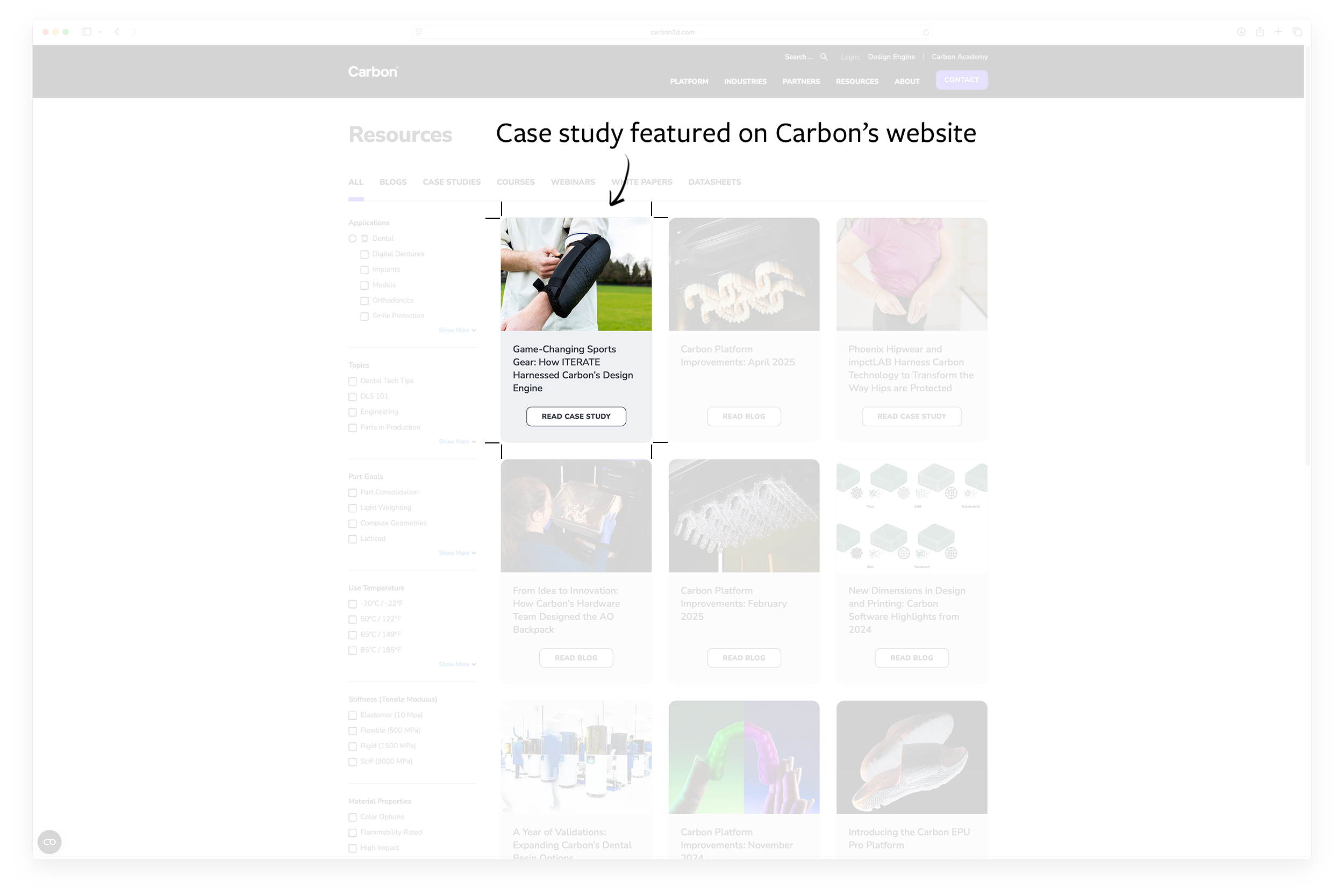1344x896 pixels.
Task: Open the browser downloads icon
Action: coord(1241,32)
